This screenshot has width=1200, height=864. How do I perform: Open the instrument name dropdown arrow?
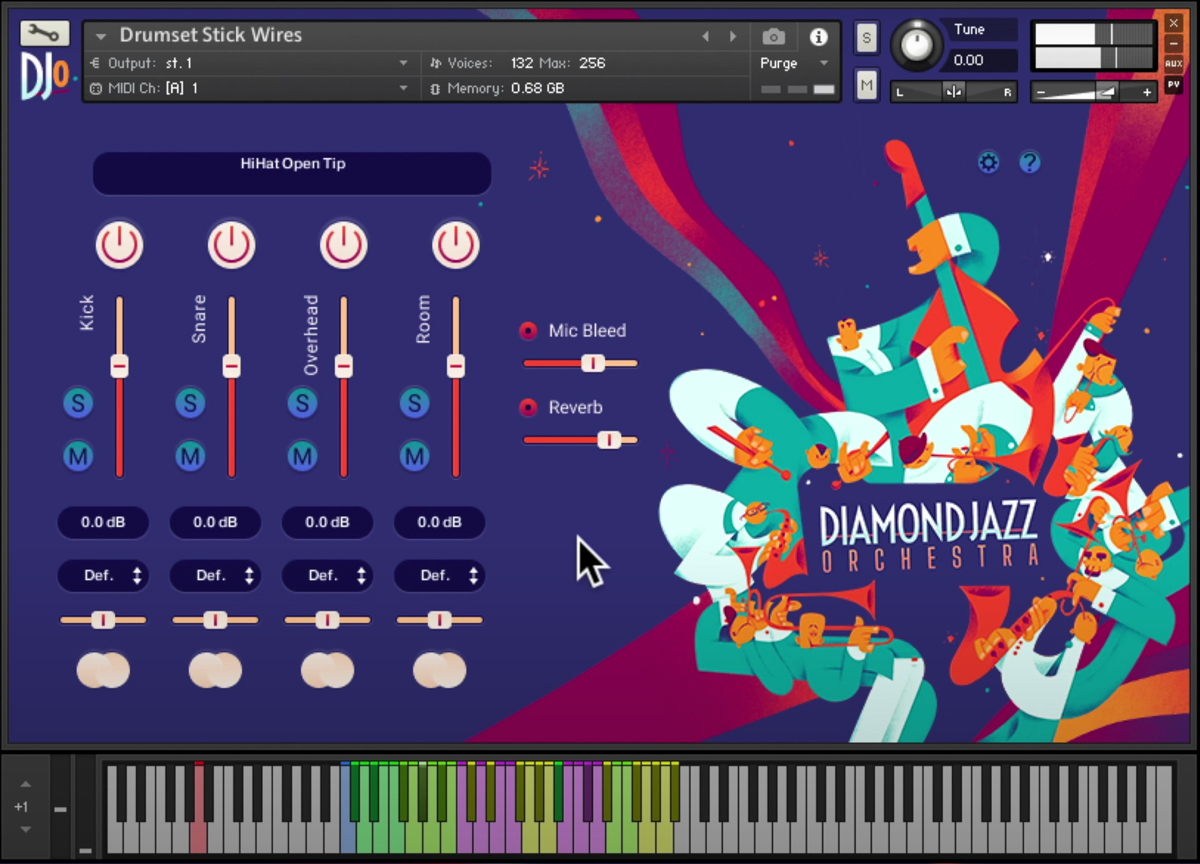[101, 36]
